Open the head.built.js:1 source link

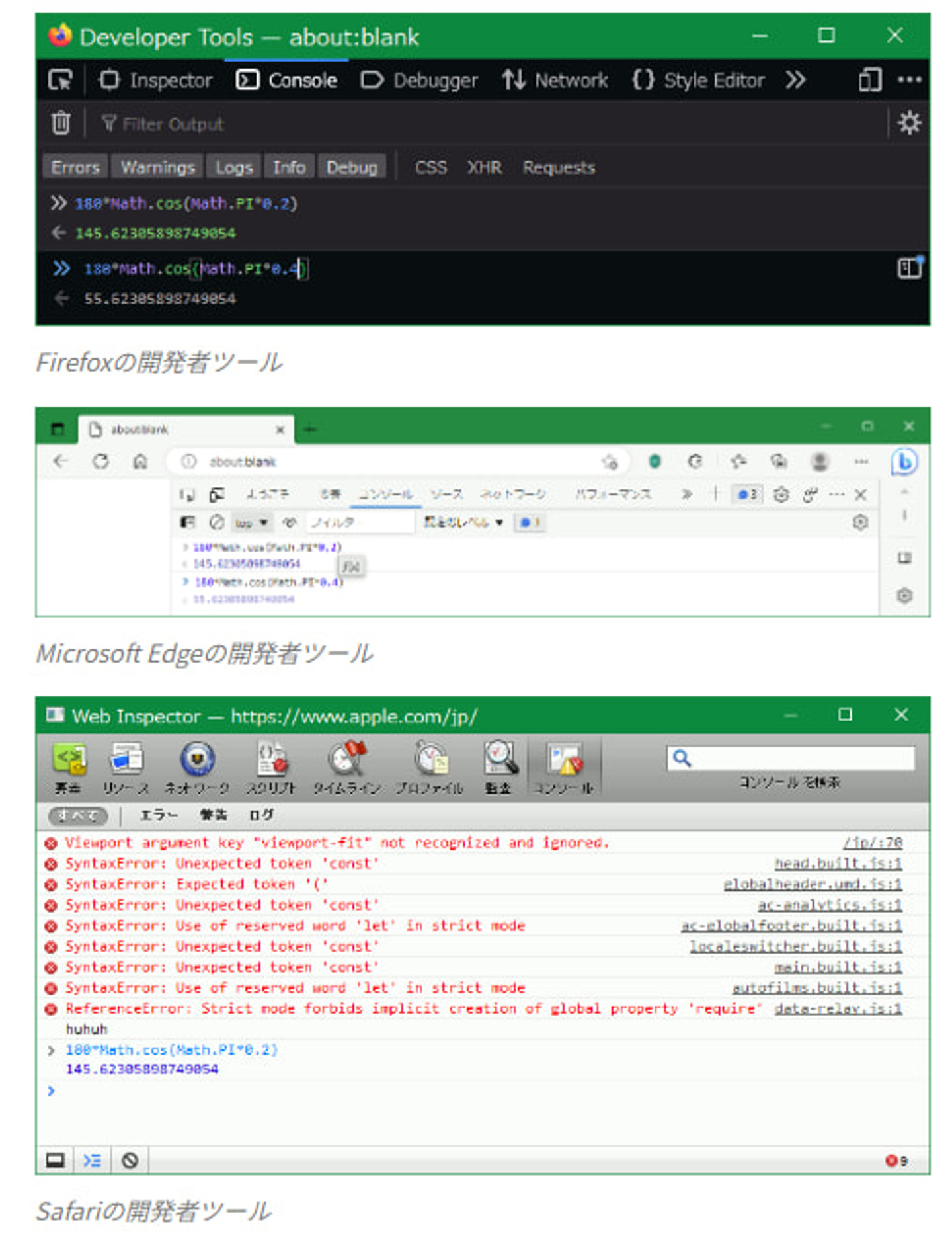coord(838,863)
